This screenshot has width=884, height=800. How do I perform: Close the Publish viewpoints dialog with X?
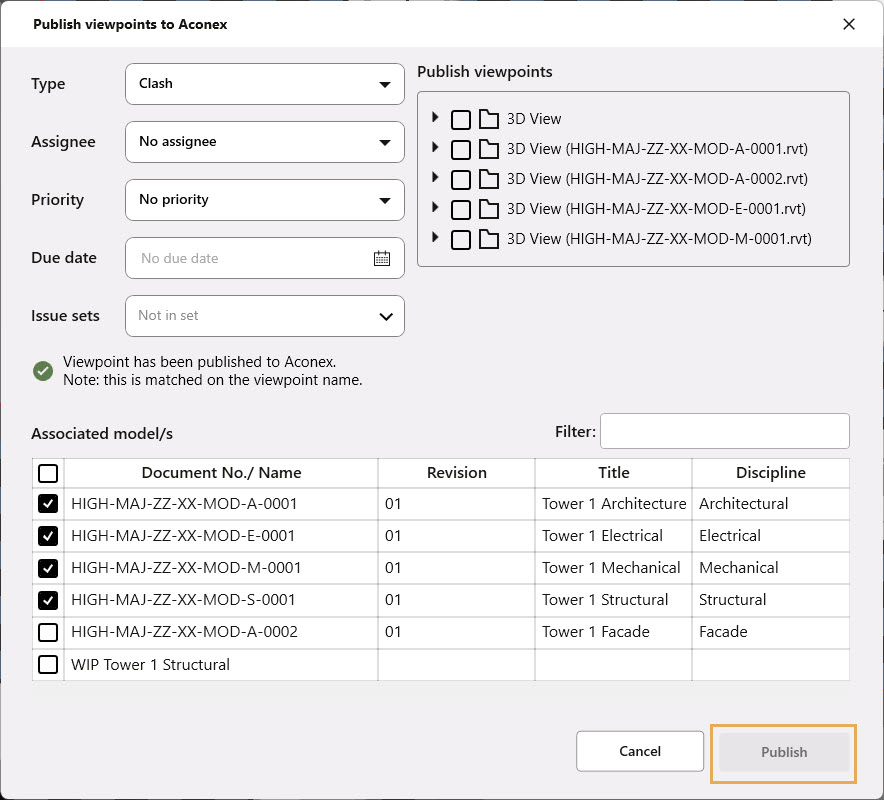(849, 24)
